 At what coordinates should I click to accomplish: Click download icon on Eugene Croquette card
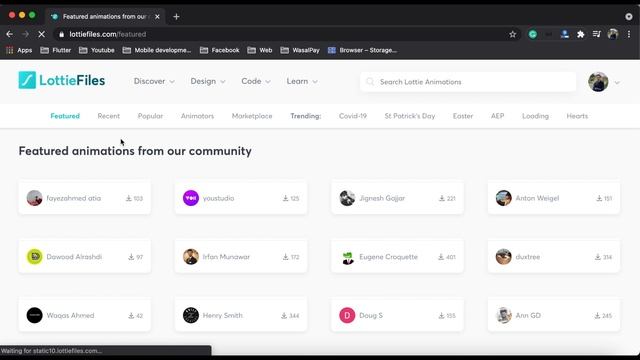(x=441, y=257)
